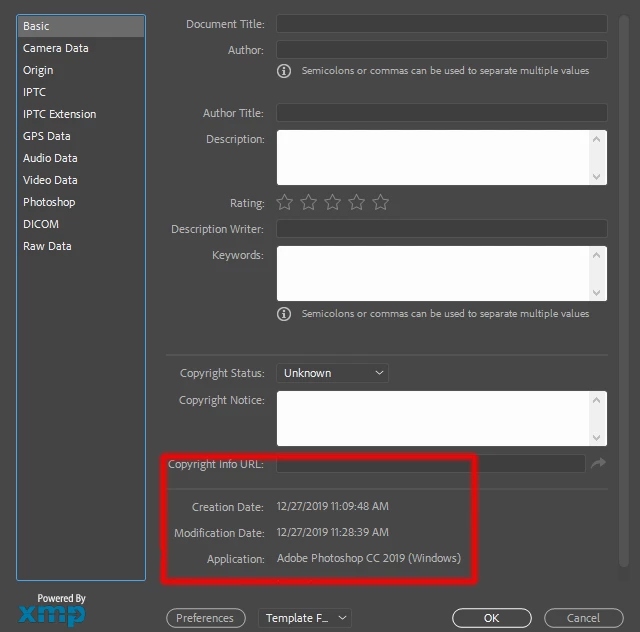Click Creation Date value 11:09:48 AM
The height and width of the screenshot is (632, 640).
tap(333, 506)
